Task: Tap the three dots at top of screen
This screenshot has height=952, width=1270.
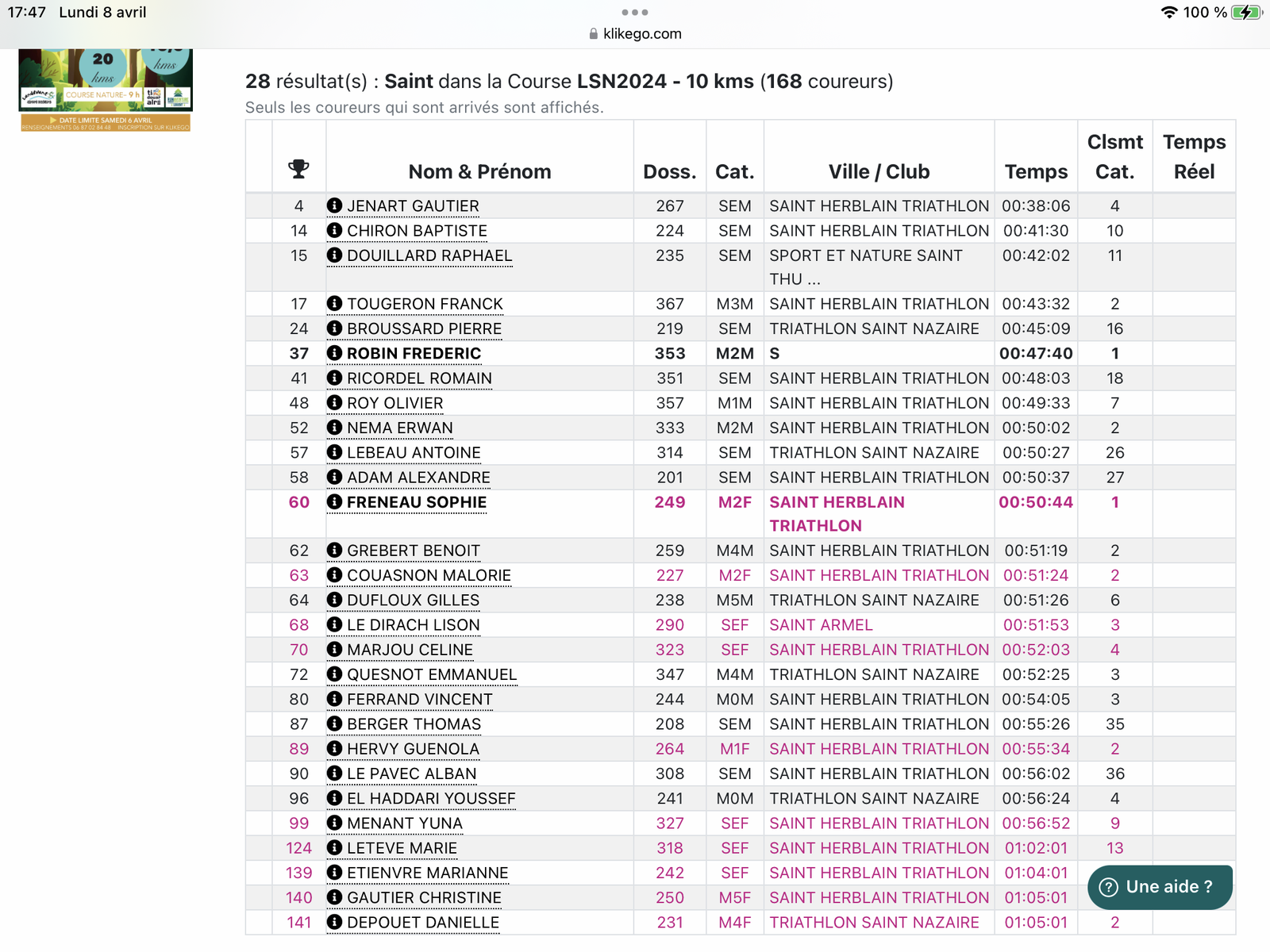Action: click(635, 13)
